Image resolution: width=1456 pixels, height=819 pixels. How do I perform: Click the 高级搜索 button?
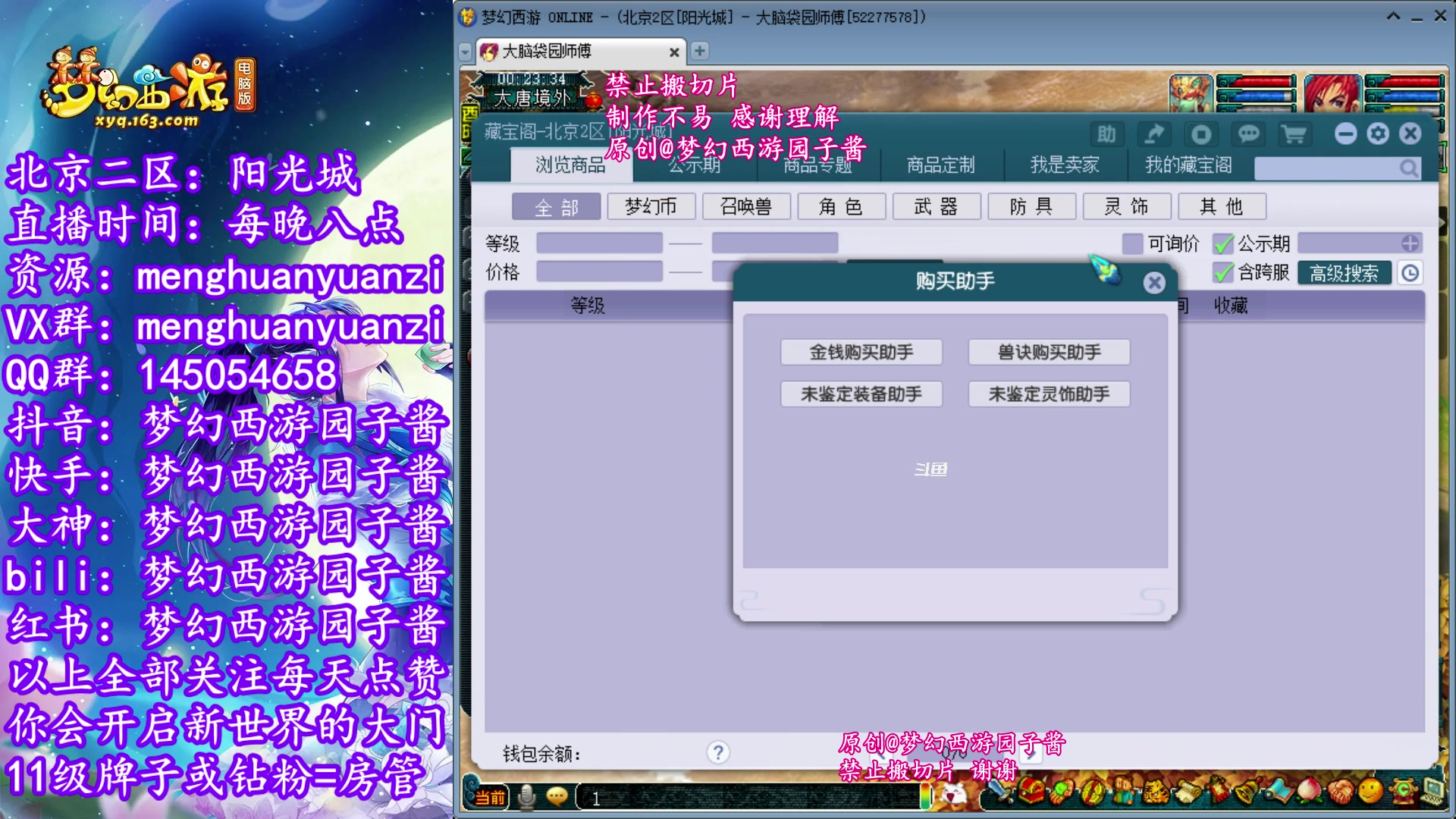pos(1344,273)
